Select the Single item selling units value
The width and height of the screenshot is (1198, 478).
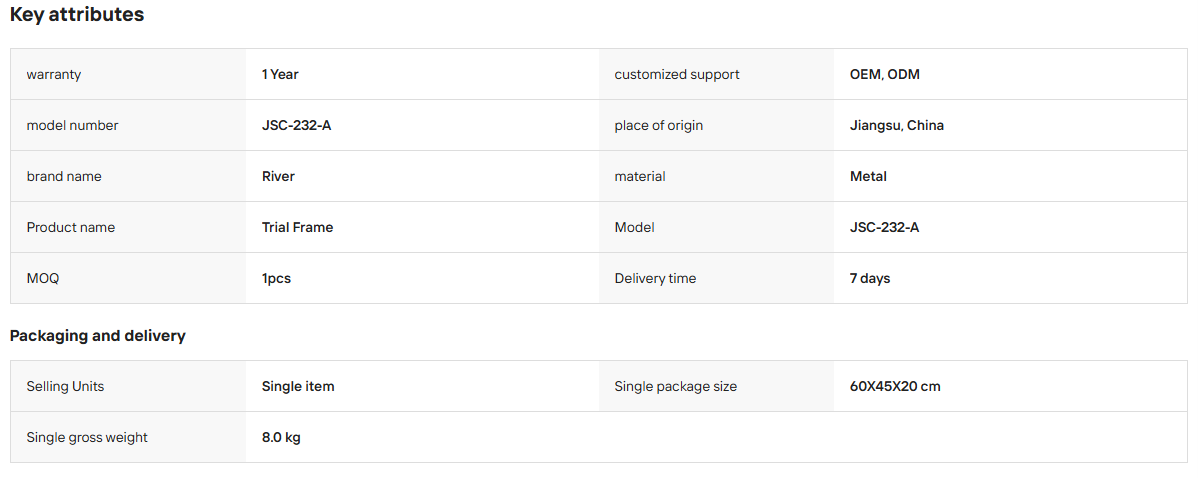tap(298, 386)
